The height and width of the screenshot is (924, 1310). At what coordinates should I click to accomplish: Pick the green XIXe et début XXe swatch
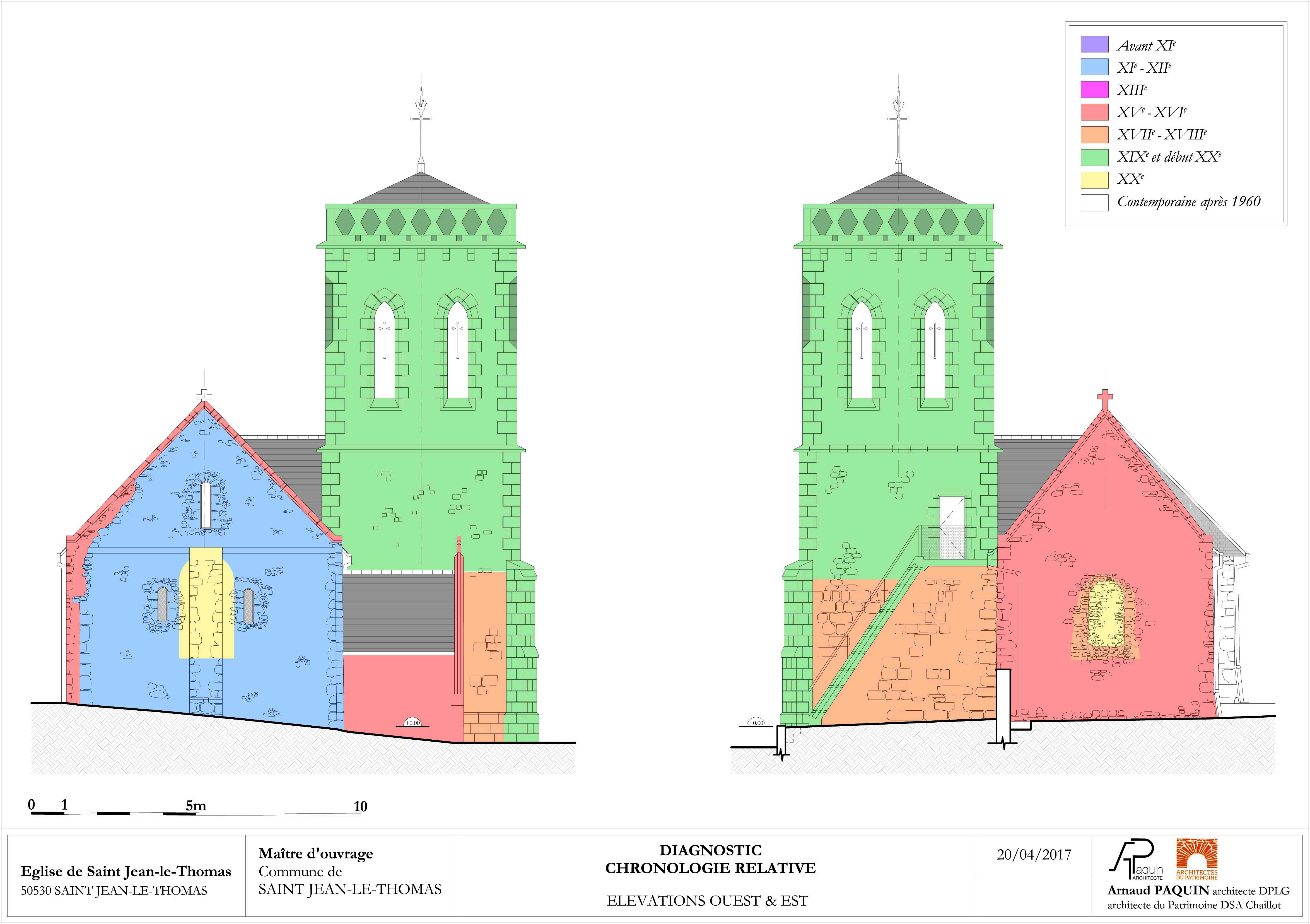click(1094, 157)
